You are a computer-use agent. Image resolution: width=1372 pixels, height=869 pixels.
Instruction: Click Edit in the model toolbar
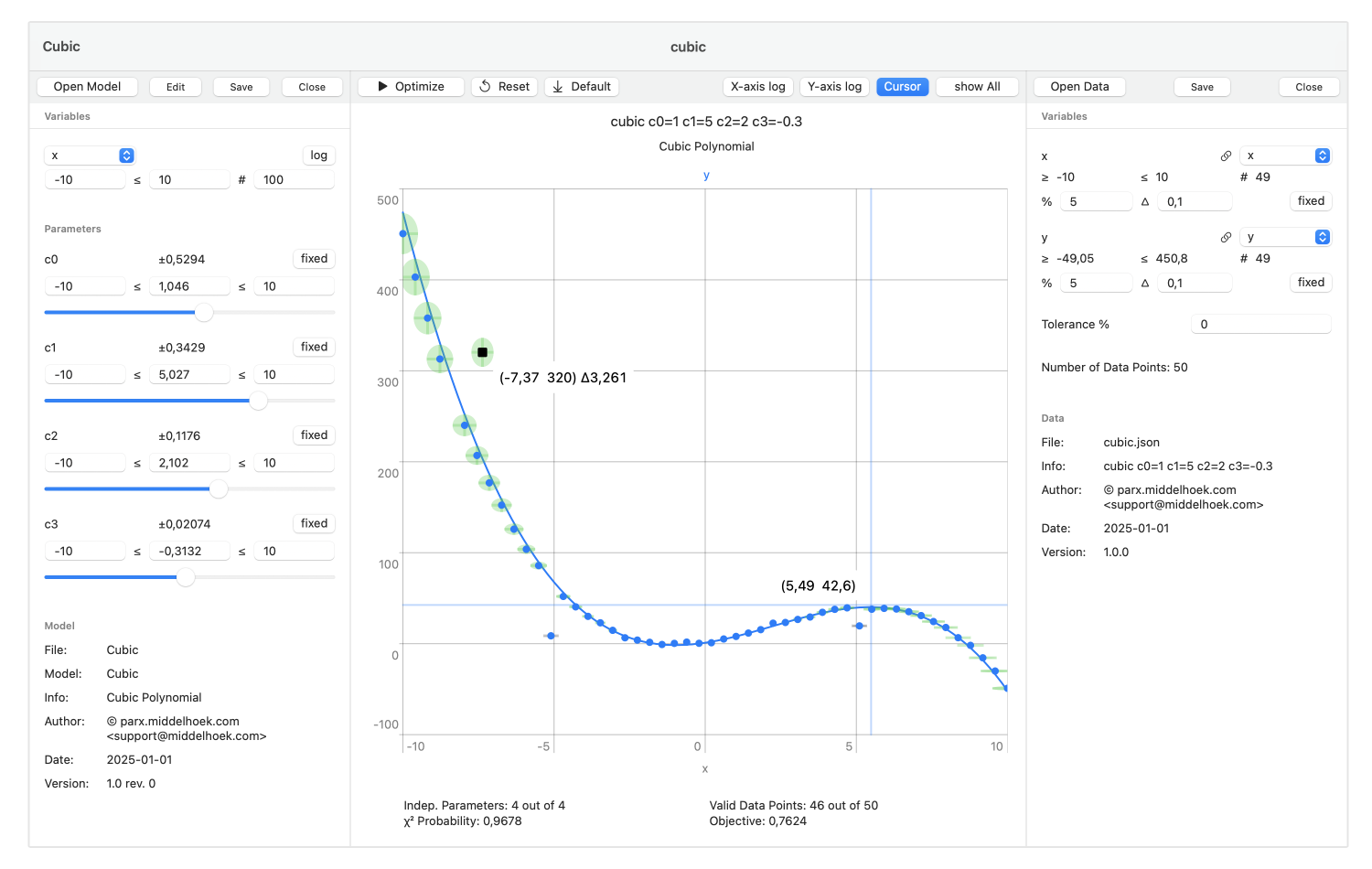pyautogui.click(x=176, y=87)
